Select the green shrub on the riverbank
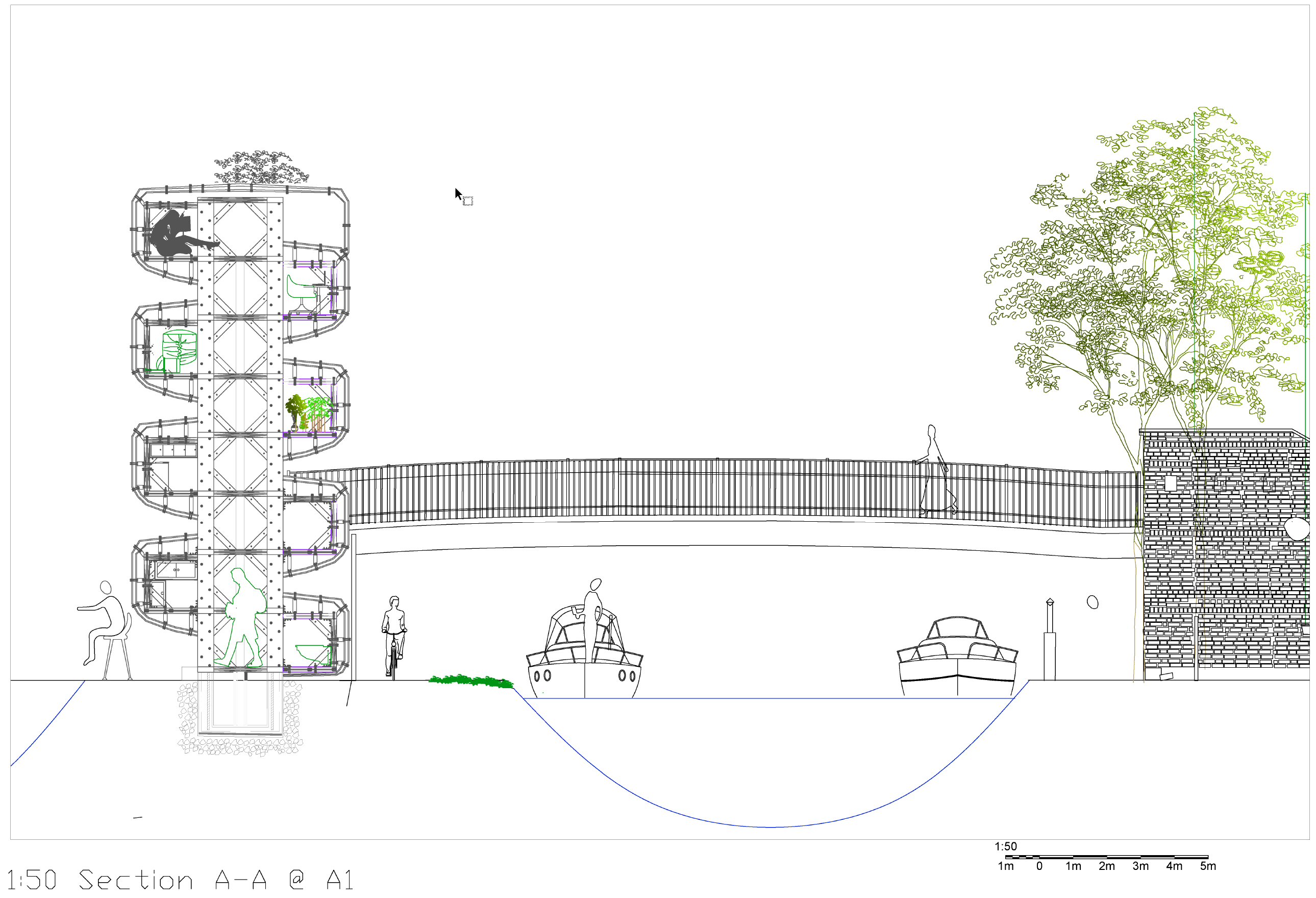The width and height of the screenshot is (1316, 898). pos(471,681)
